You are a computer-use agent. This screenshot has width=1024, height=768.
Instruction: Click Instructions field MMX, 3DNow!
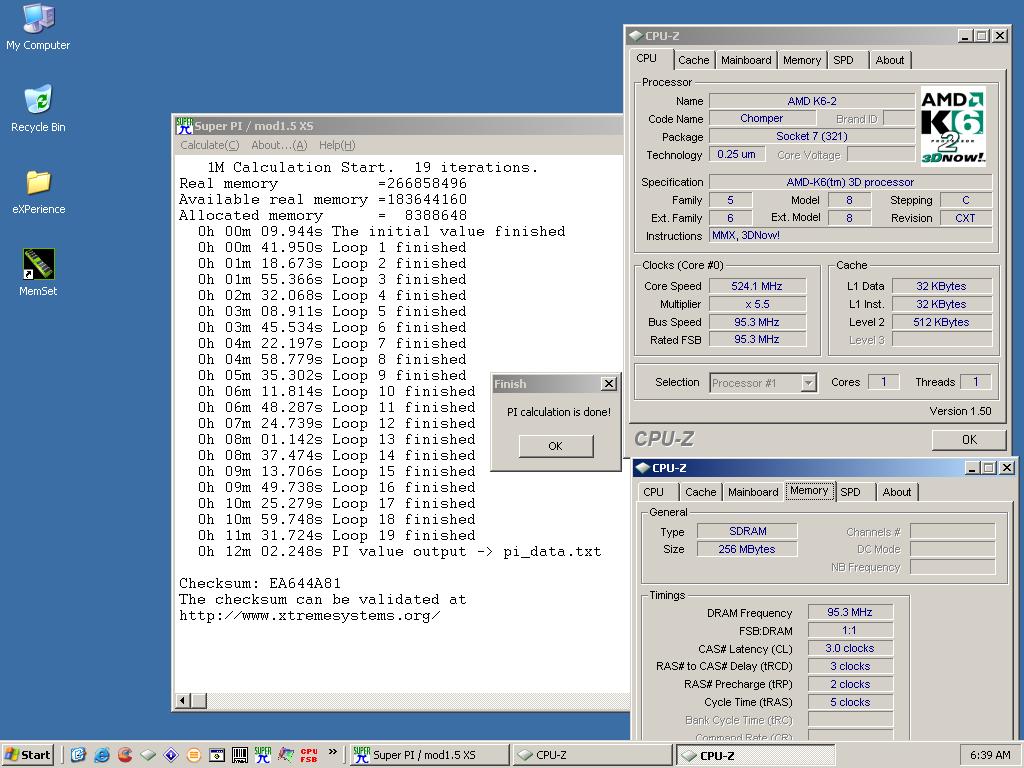(851, 235)
